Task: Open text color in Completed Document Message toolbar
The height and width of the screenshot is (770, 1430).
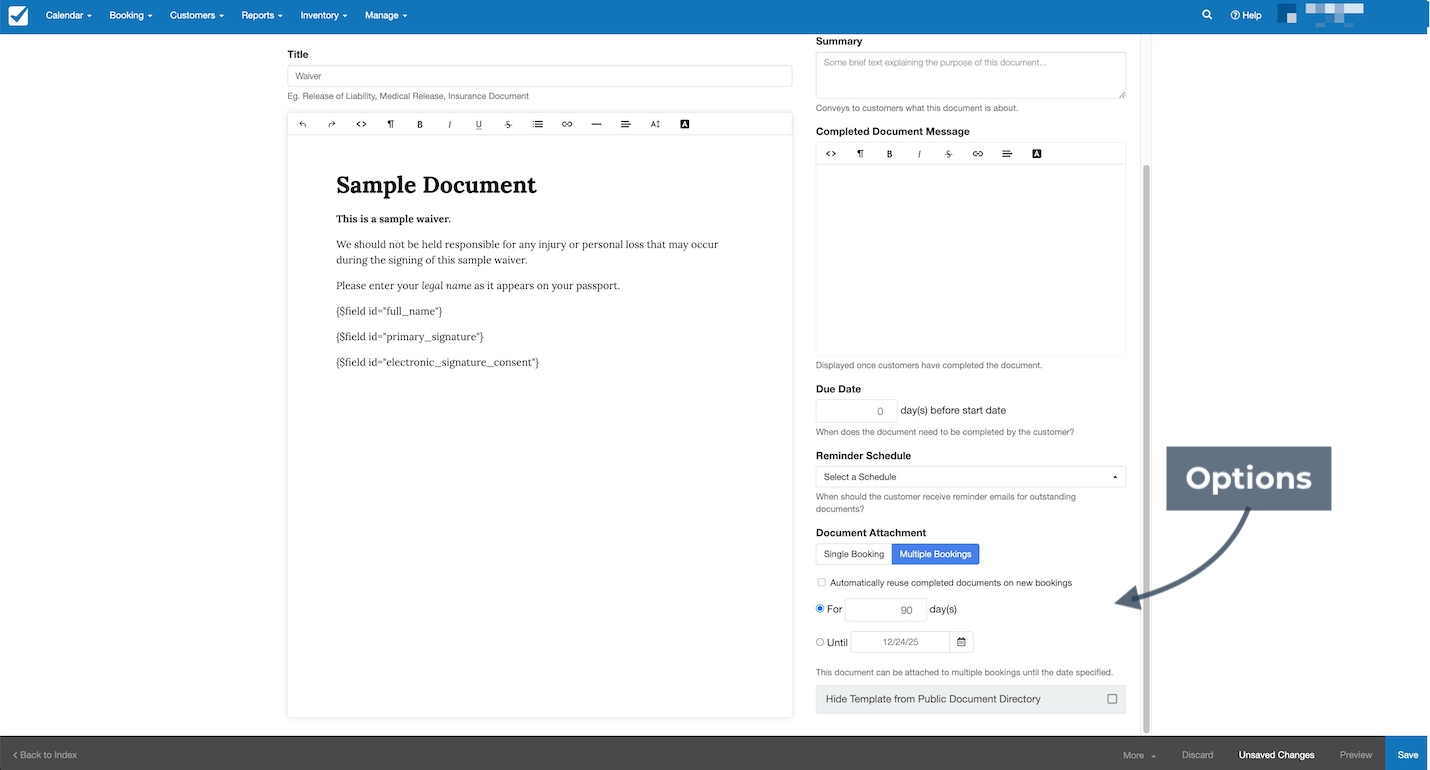Action: tap(1037, 154)
